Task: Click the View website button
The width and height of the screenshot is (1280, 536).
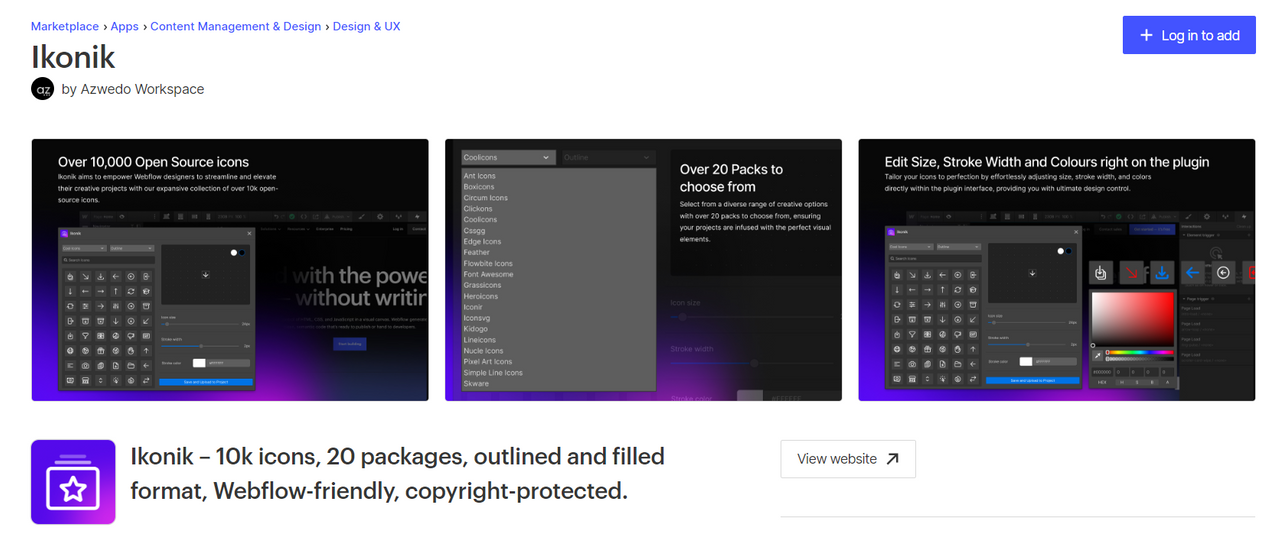Action: [848, 459]
